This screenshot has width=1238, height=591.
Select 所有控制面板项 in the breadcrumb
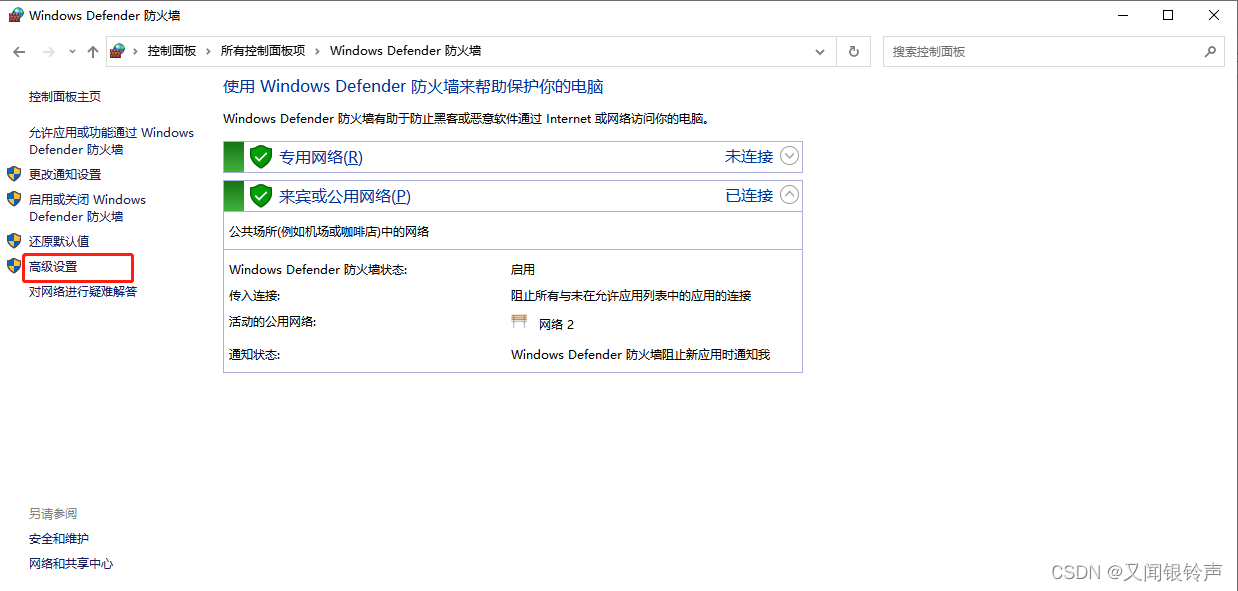tap(263, 51)
